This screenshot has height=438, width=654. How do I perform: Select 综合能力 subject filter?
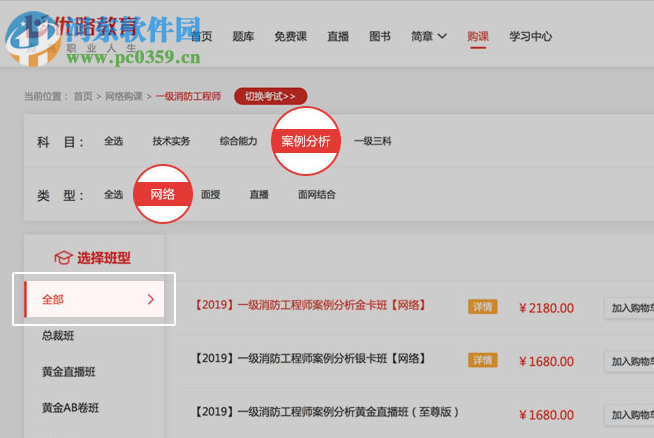click(x=238, y=141)
